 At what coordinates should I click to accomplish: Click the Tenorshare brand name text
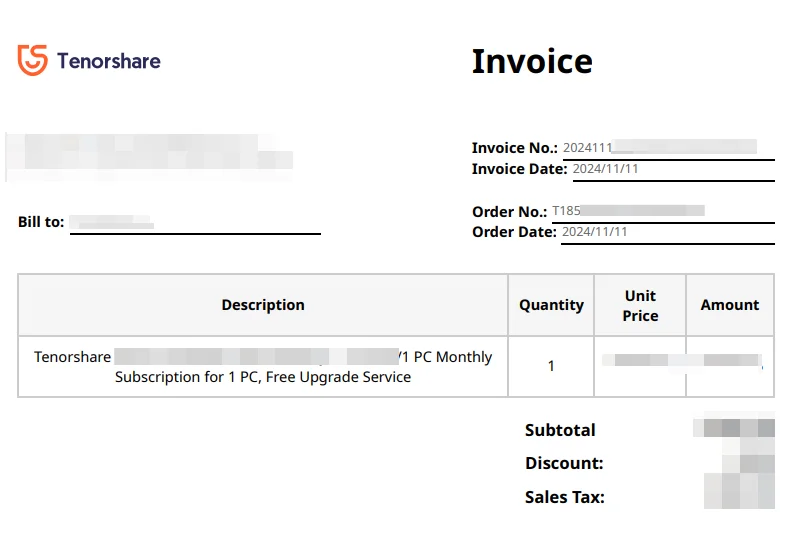click(109, 61)
